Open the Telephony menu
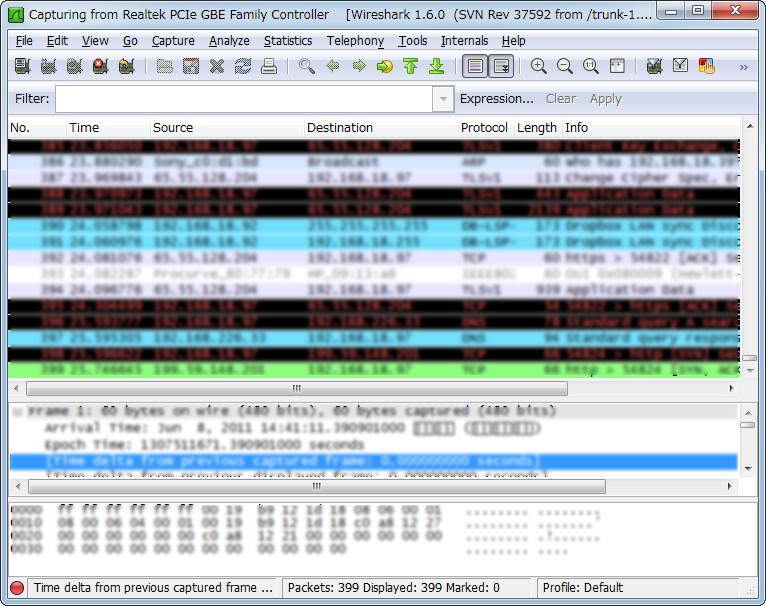Viewport: 766px width, 606px height. 355,41
